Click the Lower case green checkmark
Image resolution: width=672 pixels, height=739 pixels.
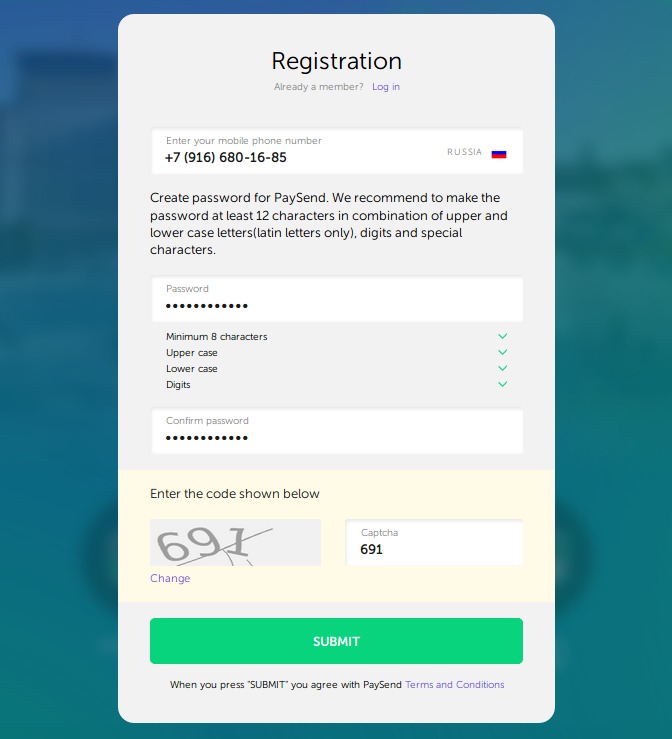pos(502,368)
